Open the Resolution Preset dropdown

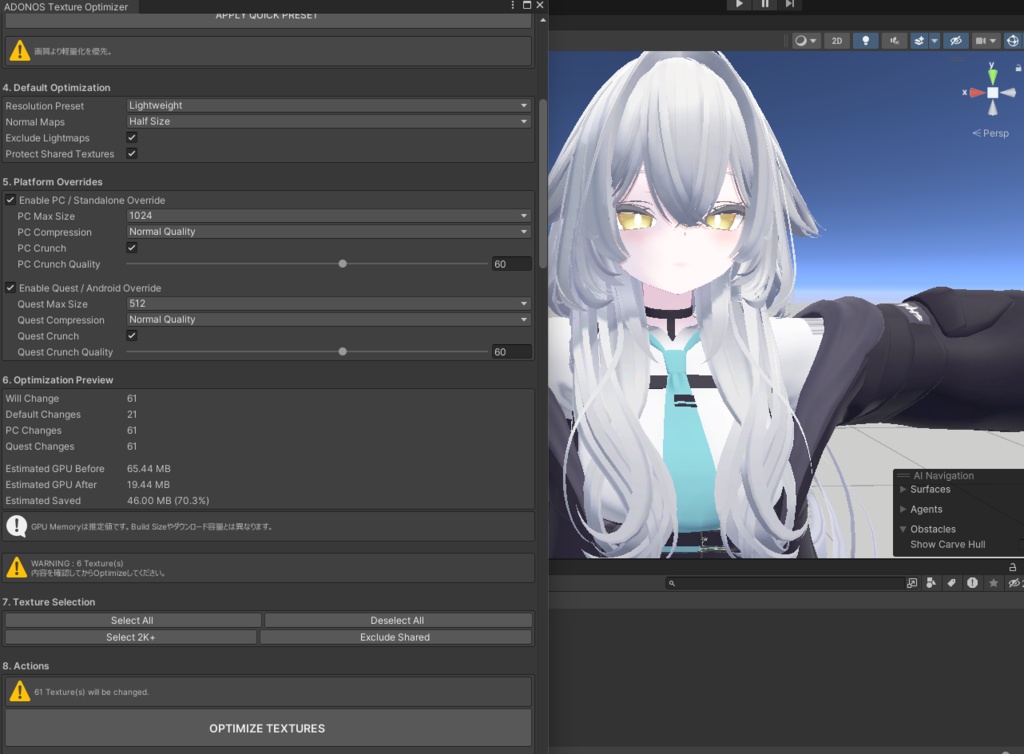pos(328,105)
